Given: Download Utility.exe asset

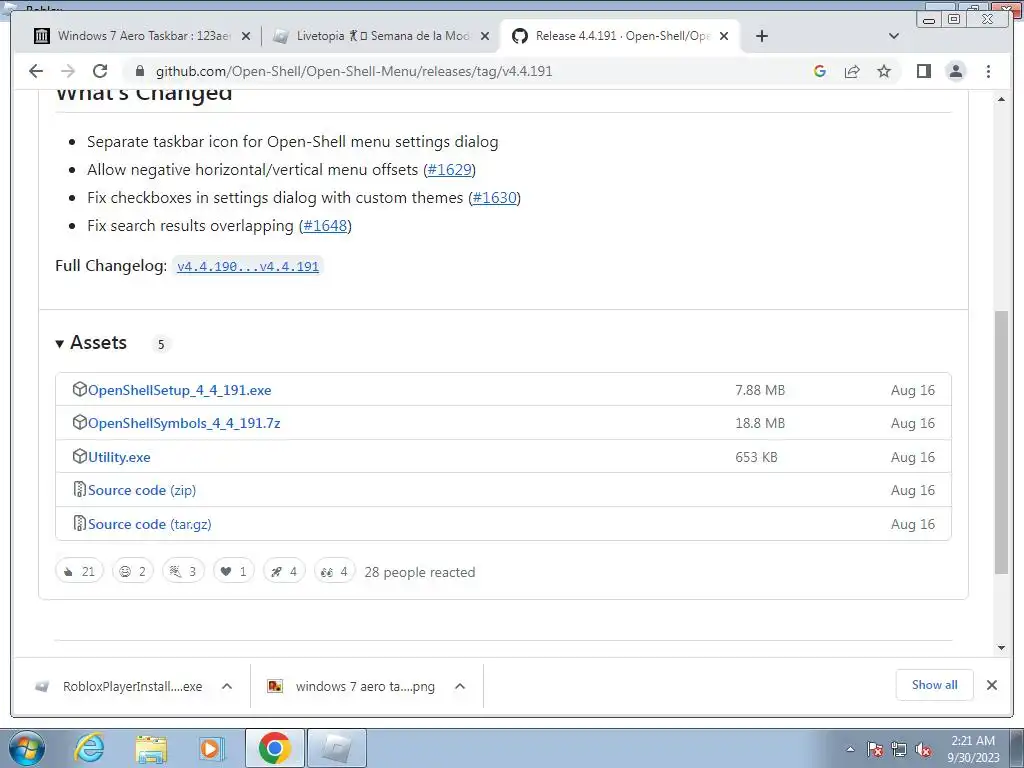Looking at the screenshot, I should coord(119,457).
